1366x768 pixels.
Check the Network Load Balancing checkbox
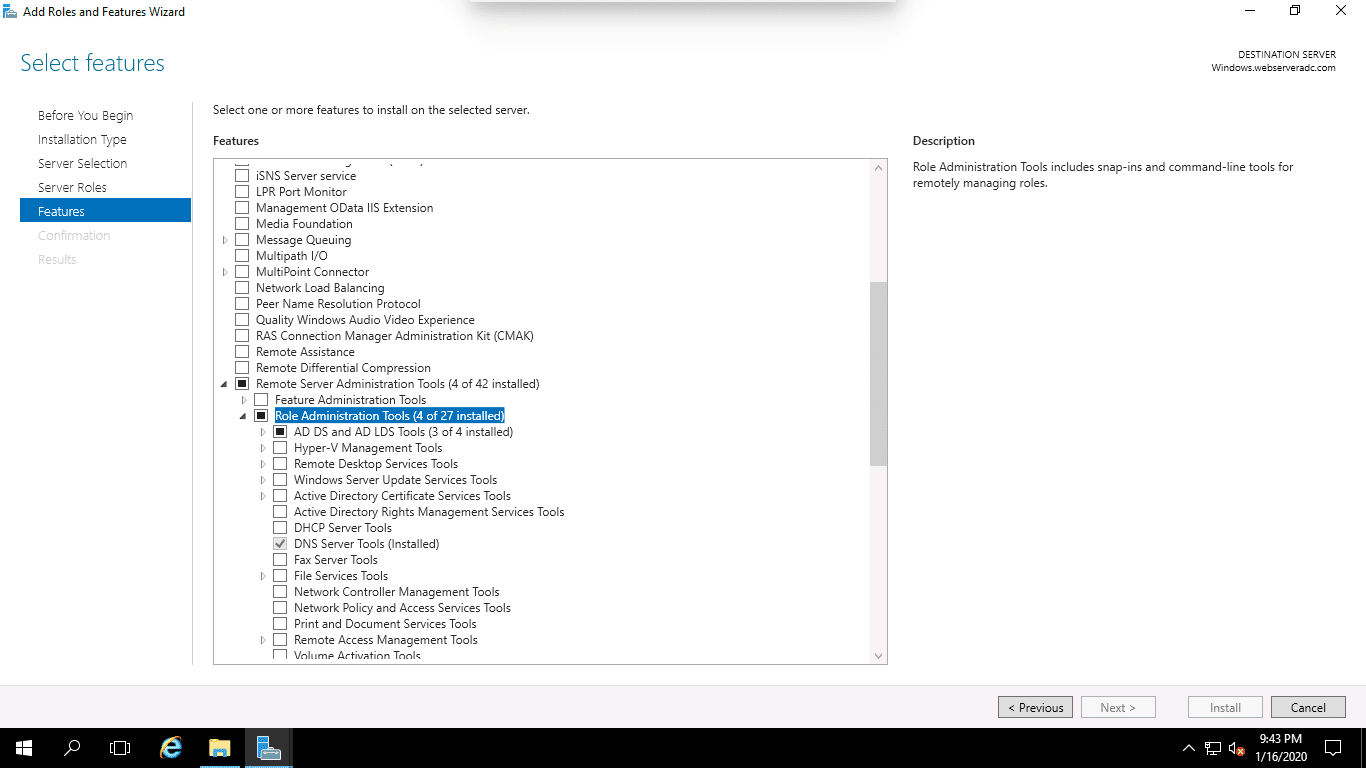point(242,288)
